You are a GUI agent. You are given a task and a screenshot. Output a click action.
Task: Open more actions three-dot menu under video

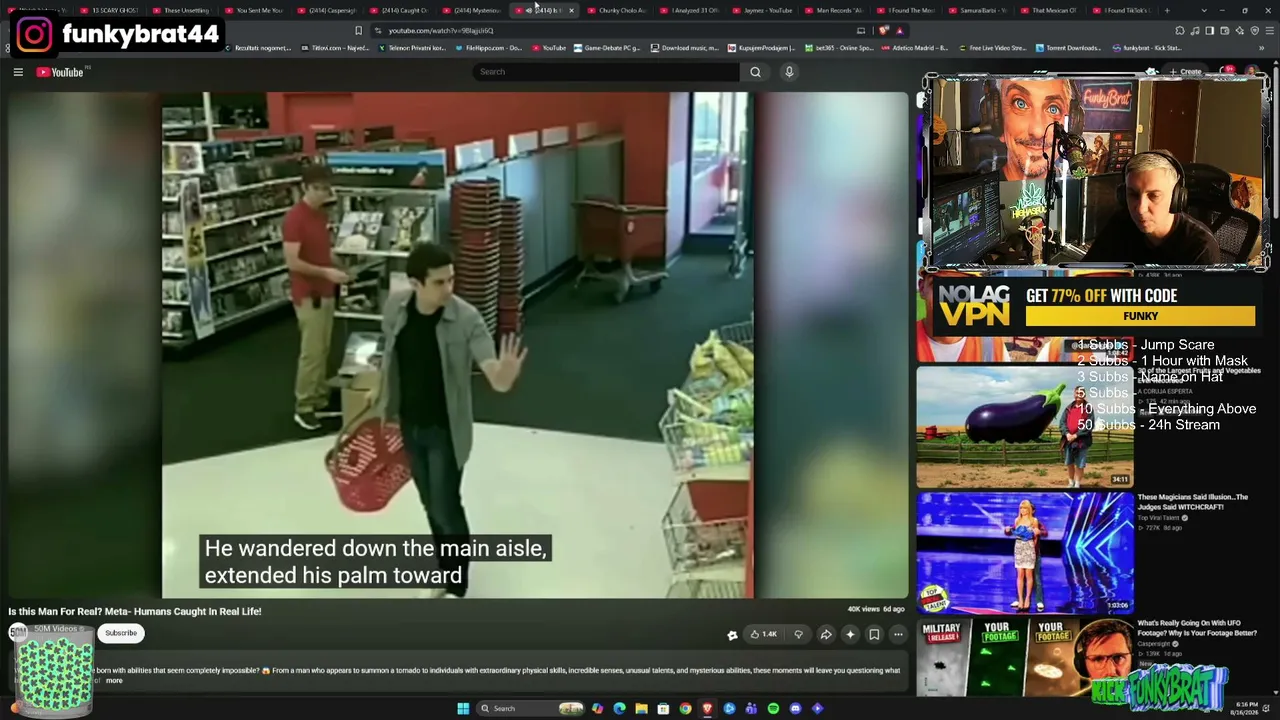[898, 634]
